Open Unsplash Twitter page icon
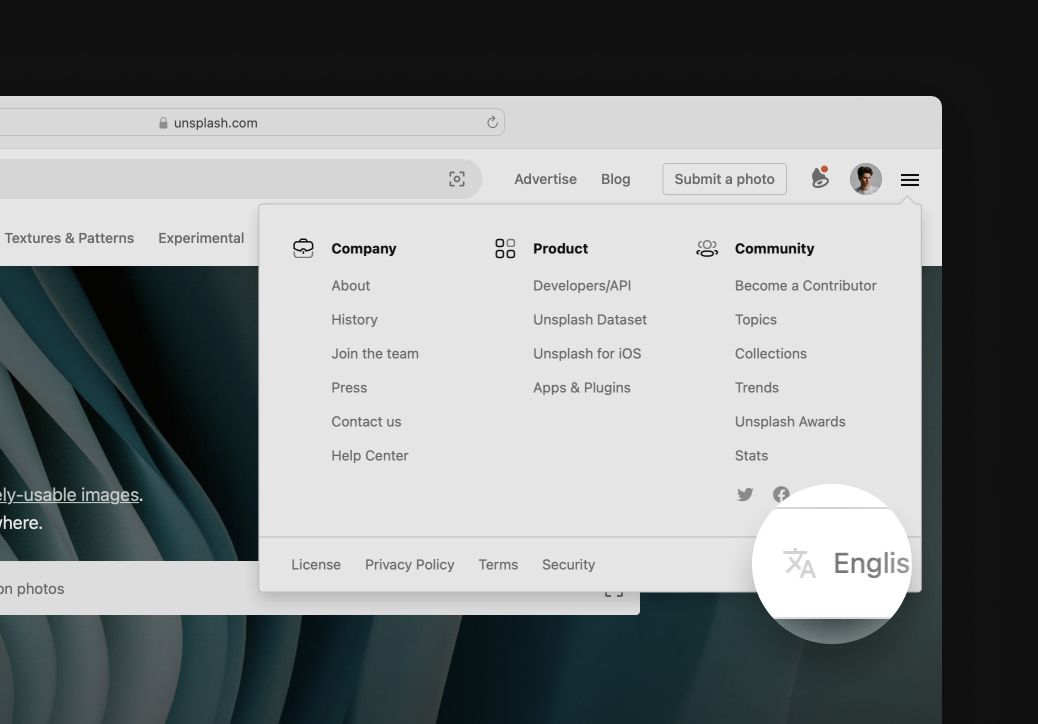 pyautogui.click(x=745, y=494)
